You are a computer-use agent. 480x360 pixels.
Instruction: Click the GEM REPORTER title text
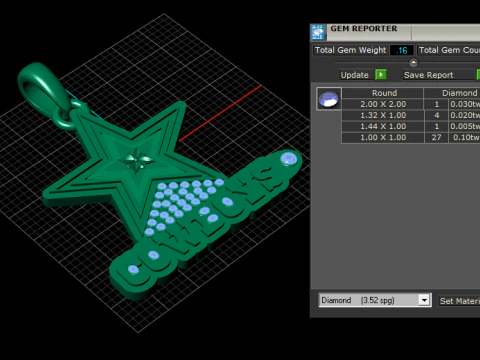pos(364,29)
